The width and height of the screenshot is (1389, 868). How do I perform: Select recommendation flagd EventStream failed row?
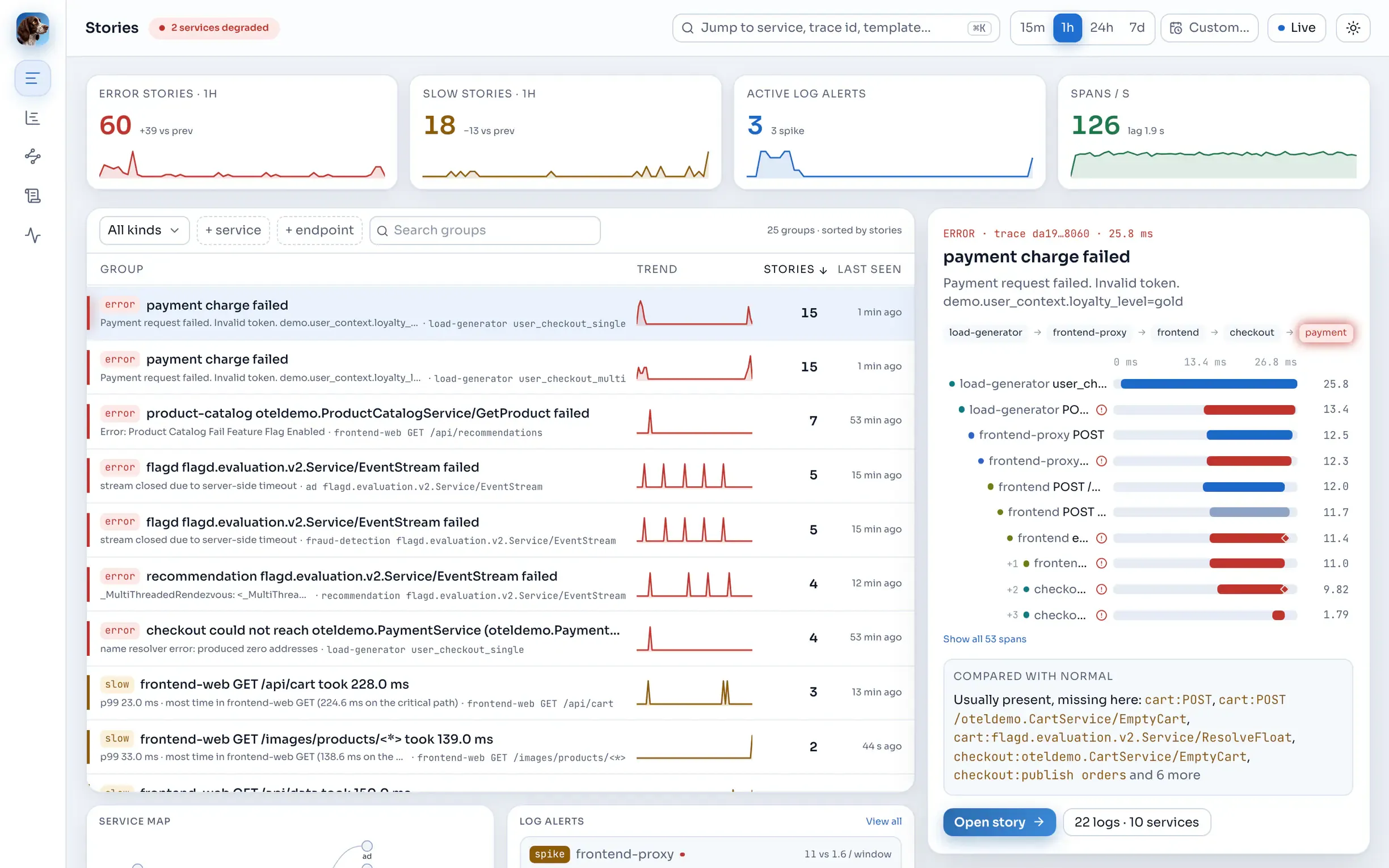click(500, 584)
